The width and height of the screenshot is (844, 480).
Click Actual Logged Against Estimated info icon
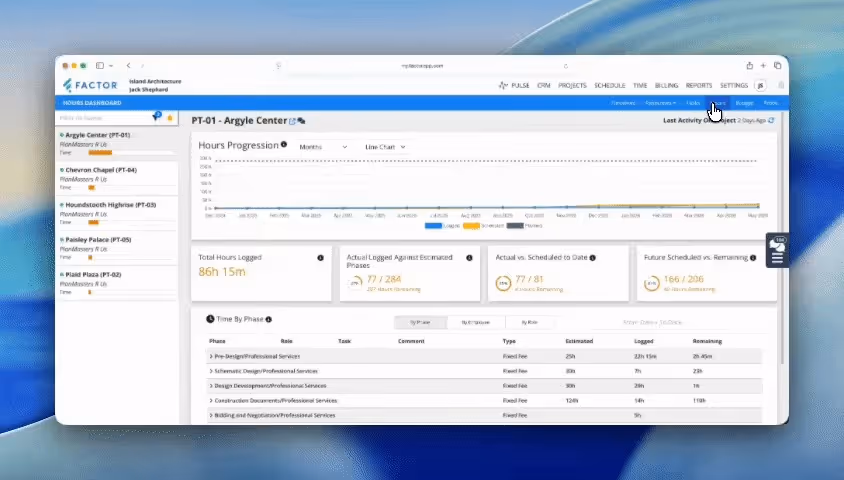tap(469, 258)
